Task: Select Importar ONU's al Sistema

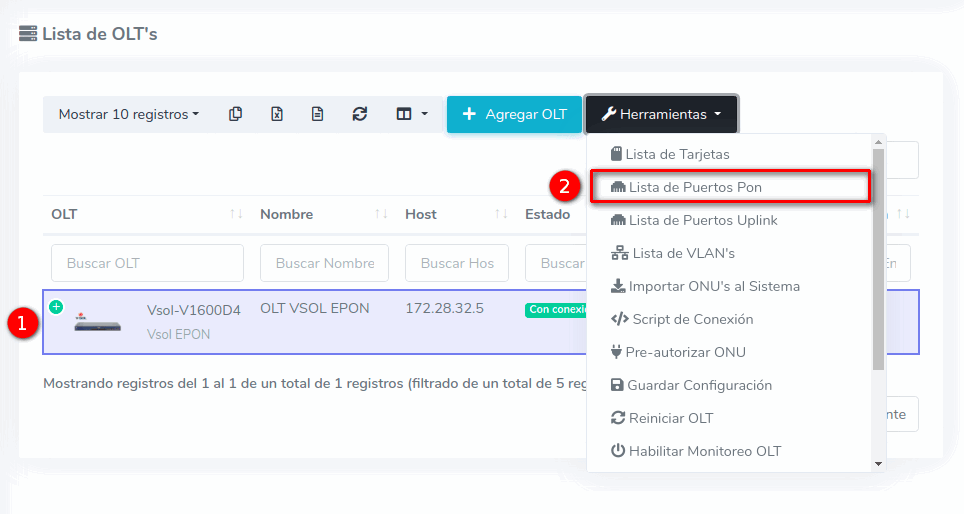Action: pyautogui.click(x=713, y=286)
